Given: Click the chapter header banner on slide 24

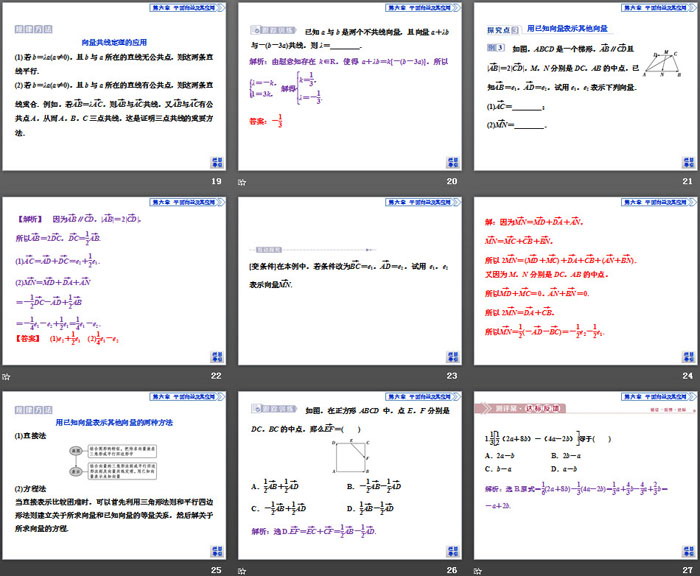Looking at the screenshot, I should (658, 202).
